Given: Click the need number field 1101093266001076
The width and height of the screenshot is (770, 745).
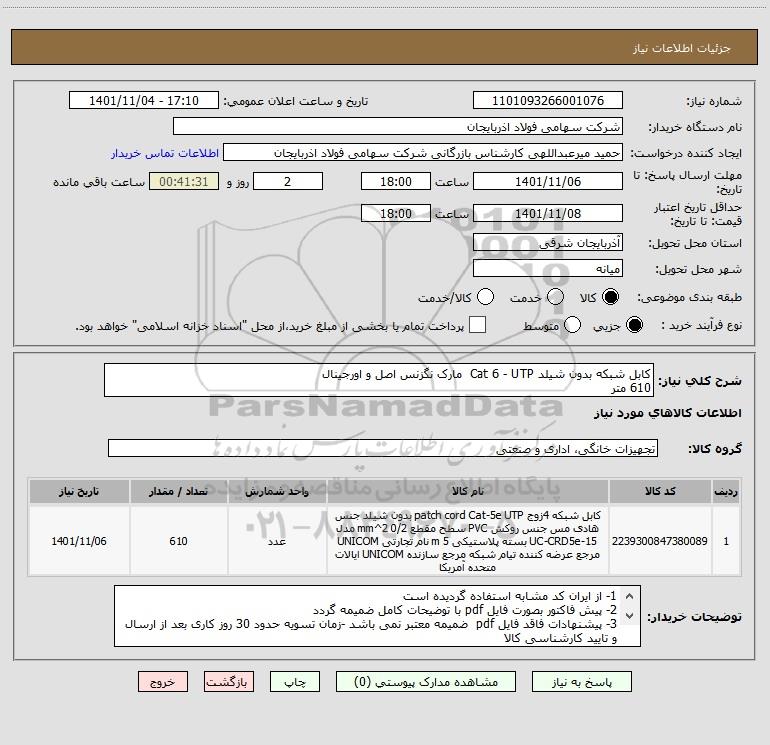Looking at the screenshot, I should tap(548, 101).
